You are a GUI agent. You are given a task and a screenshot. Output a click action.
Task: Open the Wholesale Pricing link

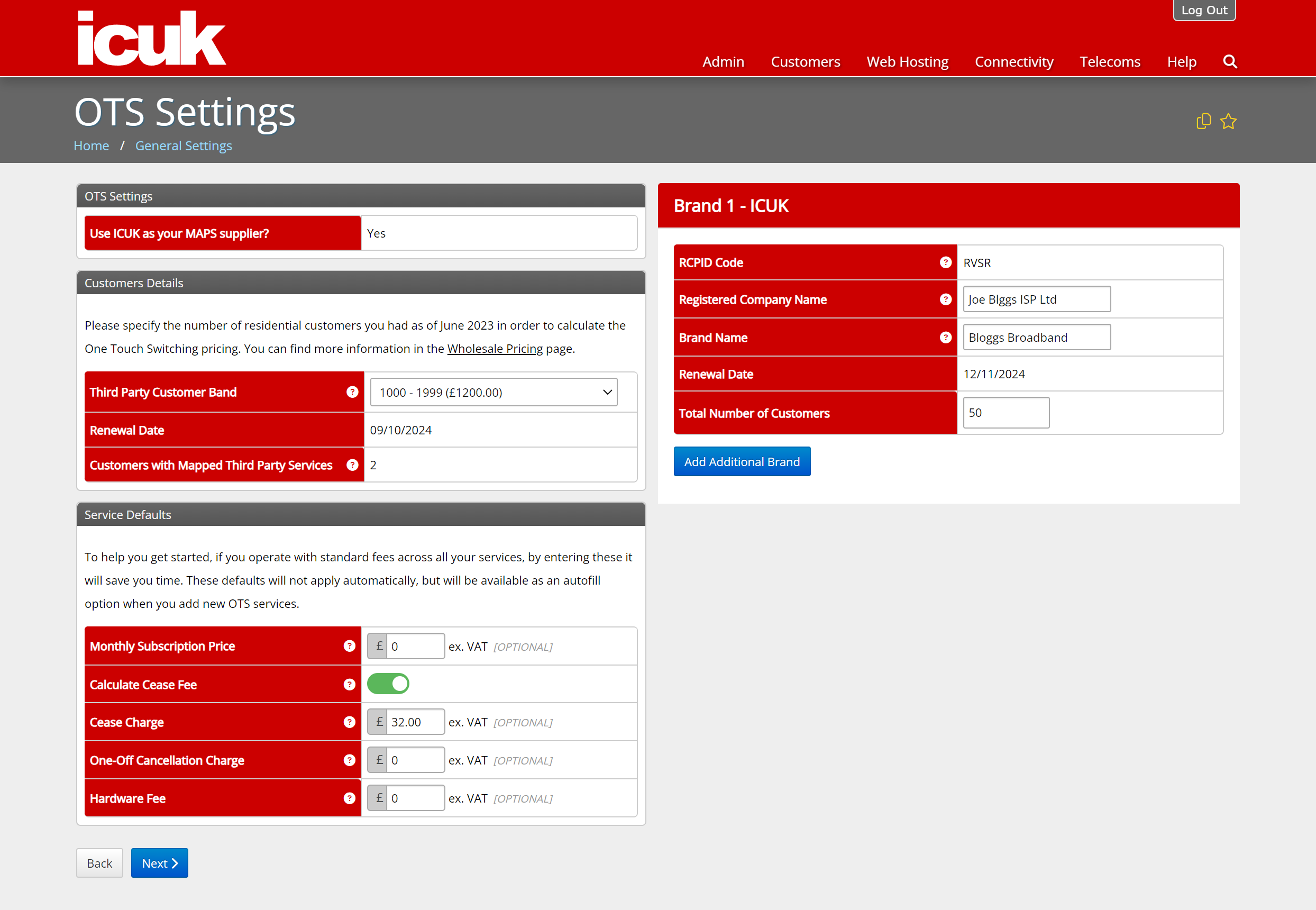tap(495, 348)
